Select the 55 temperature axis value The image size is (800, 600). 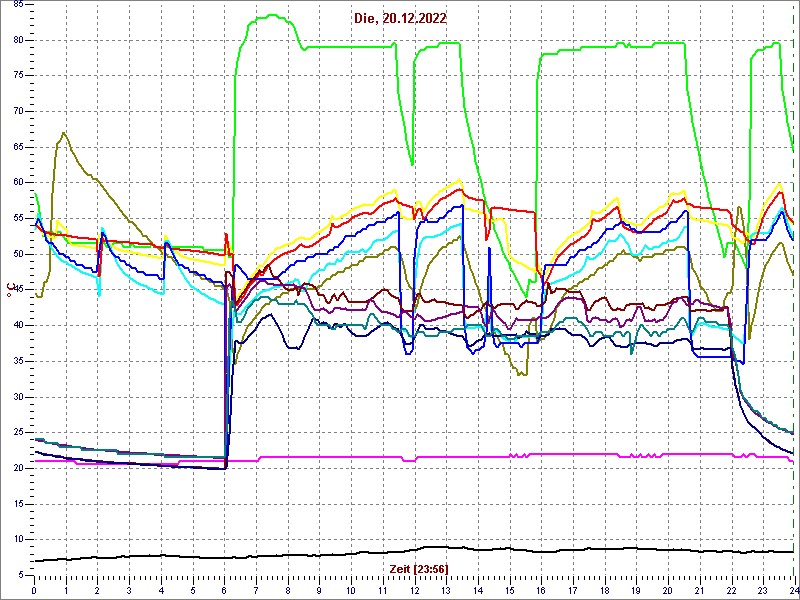click(17, 218)
